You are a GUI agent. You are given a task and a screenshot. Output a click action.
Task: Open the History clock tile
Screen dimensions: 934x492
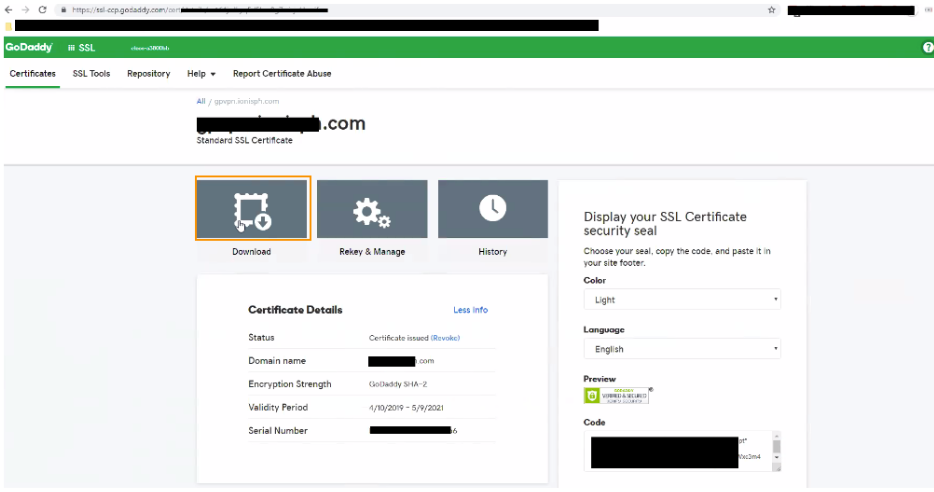pos(492,209)
